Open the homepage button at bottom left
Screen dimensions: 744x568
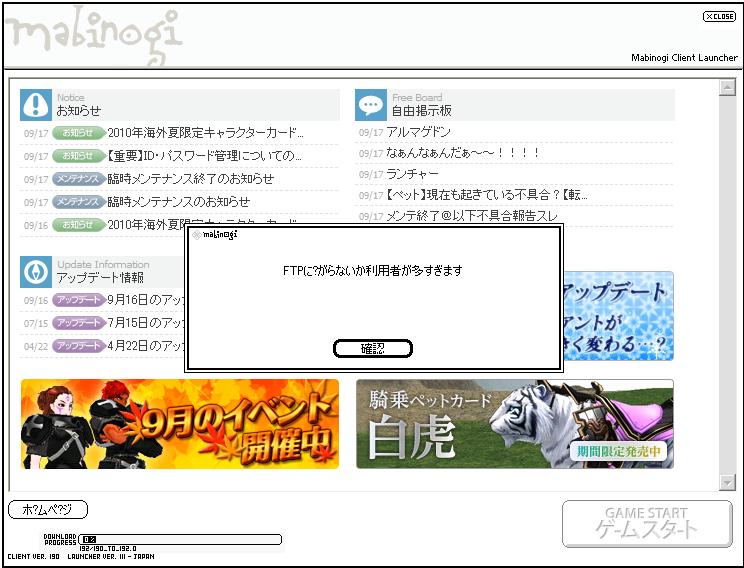48,510
